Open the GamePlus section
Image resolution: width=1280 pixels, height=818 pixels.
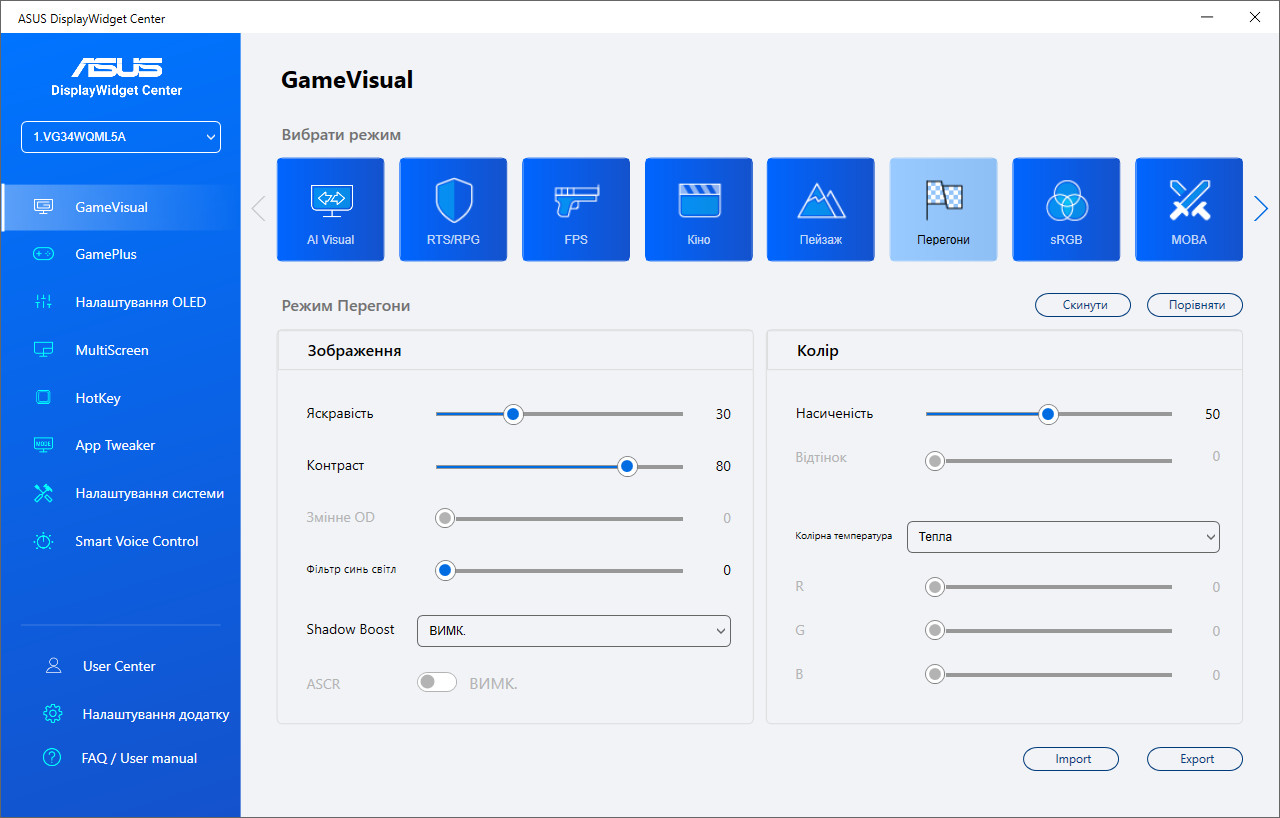click(106, 254)
